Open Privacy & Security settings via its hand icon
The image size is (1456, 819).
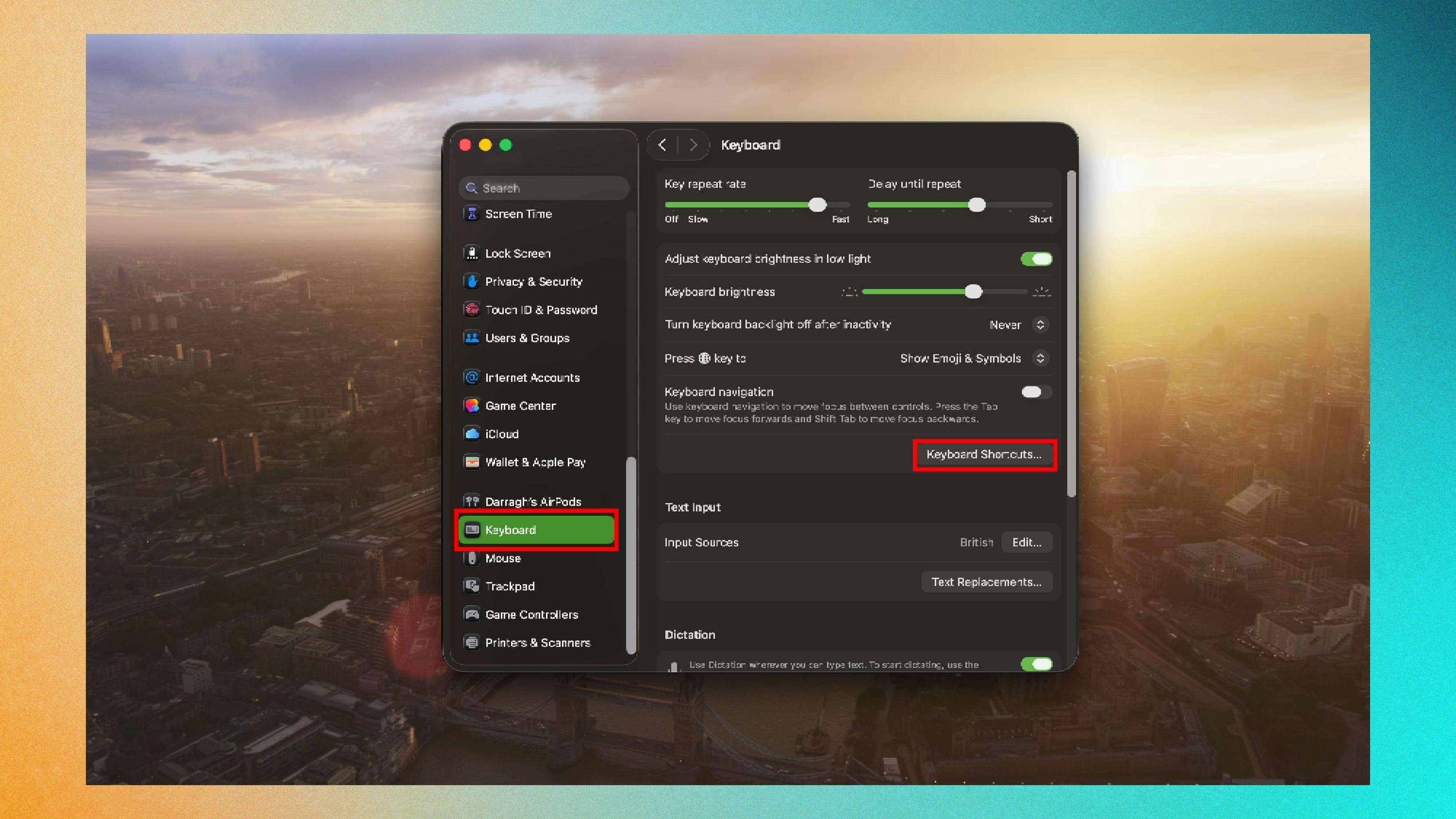pos(472,281)
